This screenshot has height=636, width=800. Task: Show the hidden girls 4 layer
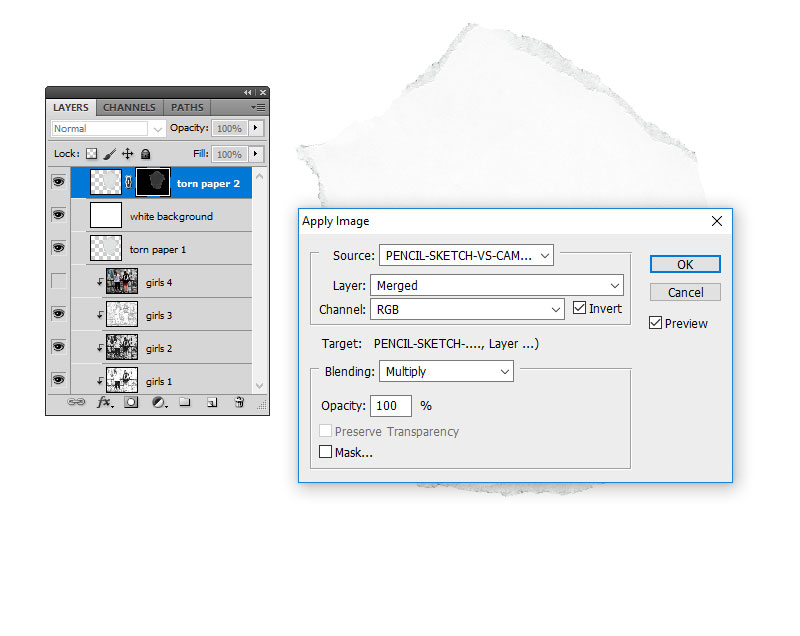58,282
